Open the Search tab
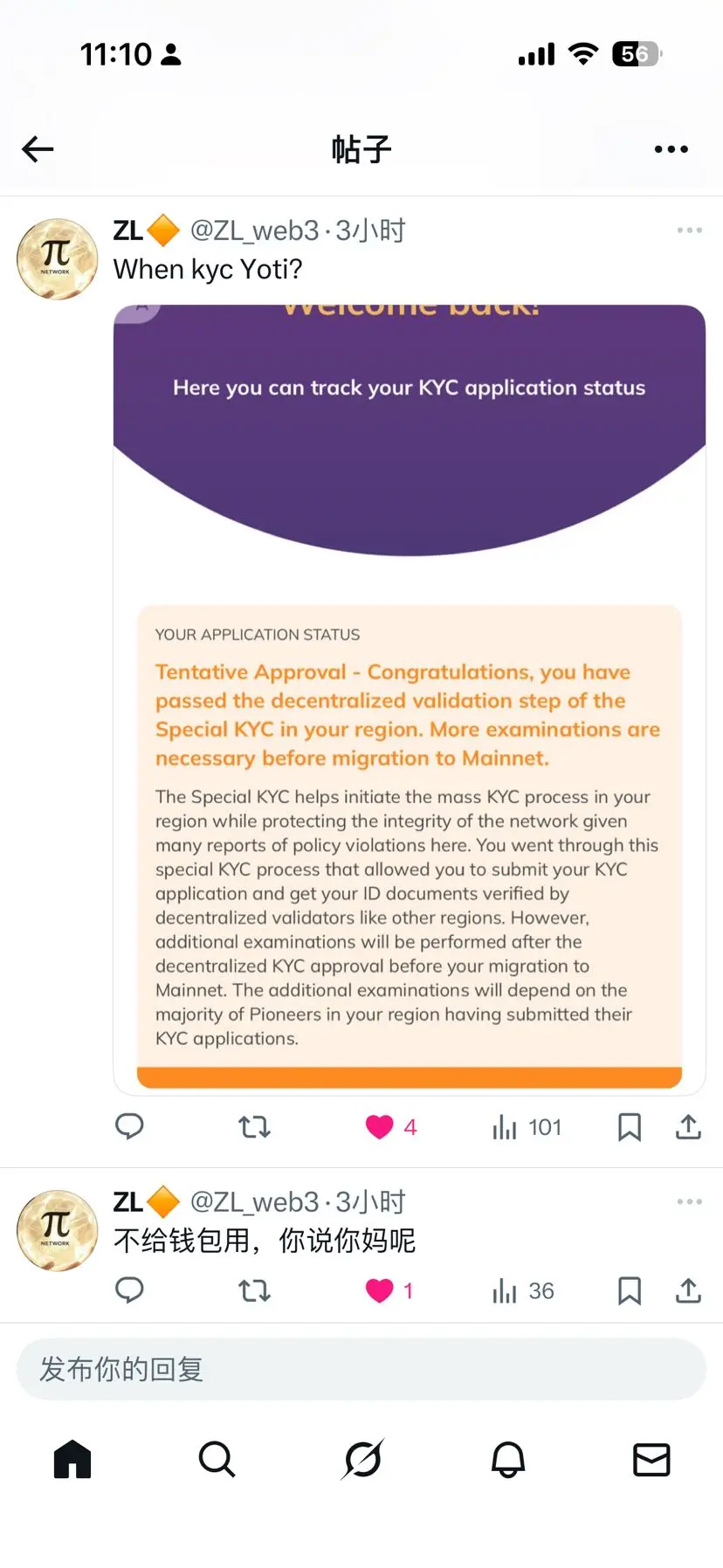723x1568 pixels. (x=217, y=1459)
